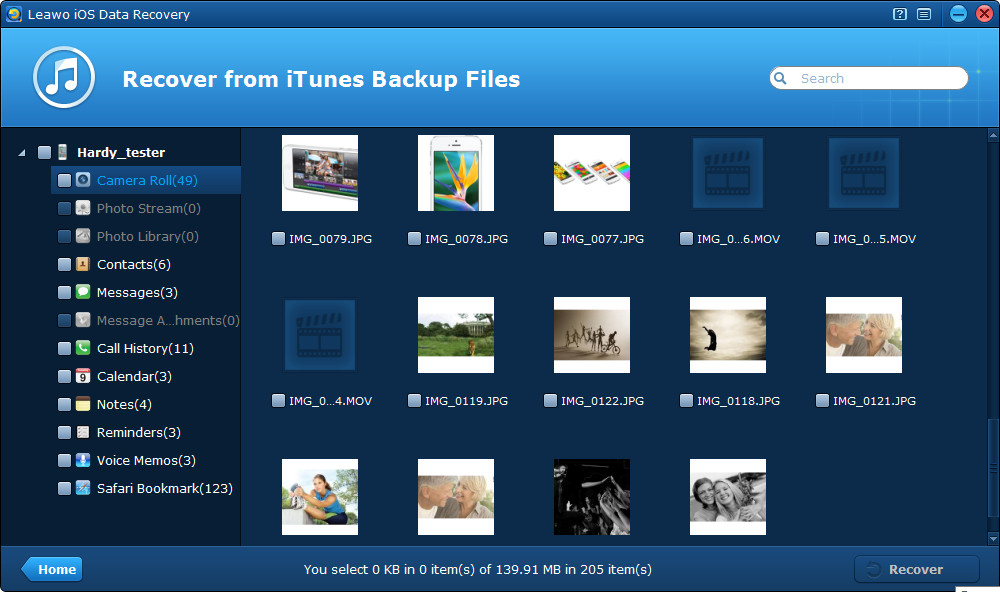Click the scrollbar down arrow
Screen dimensions: 1000x592
point(993,538)
